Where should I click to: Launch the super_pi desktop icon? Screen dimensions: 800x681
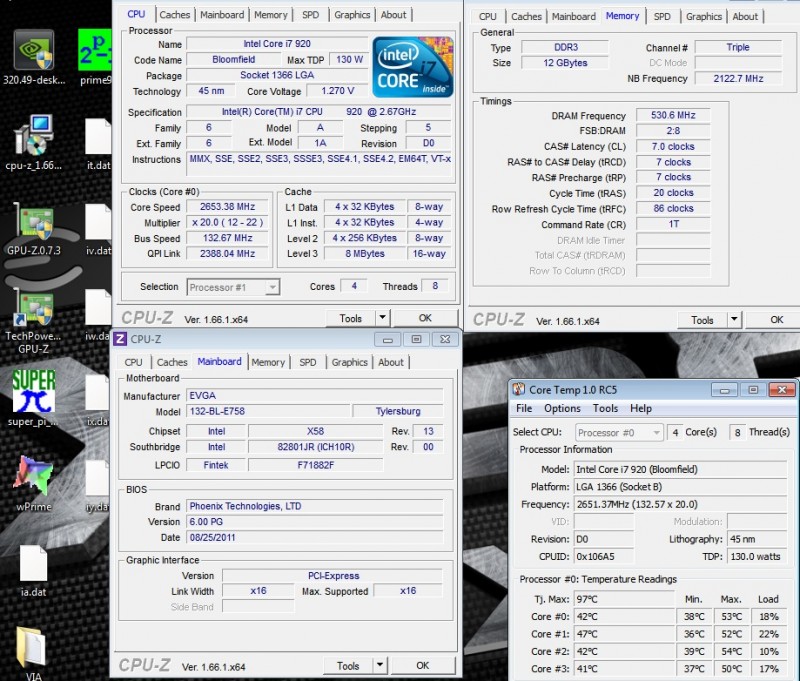33,392
